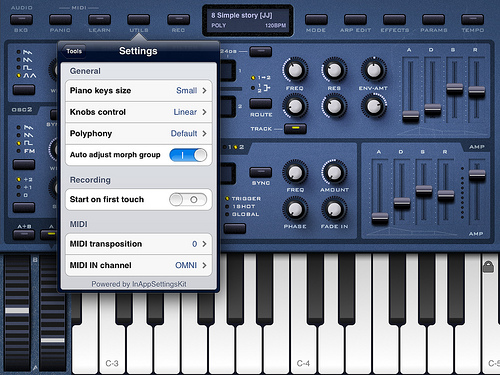
Task: Open MIDI transposition setting row
Action: tap(139, 244)
